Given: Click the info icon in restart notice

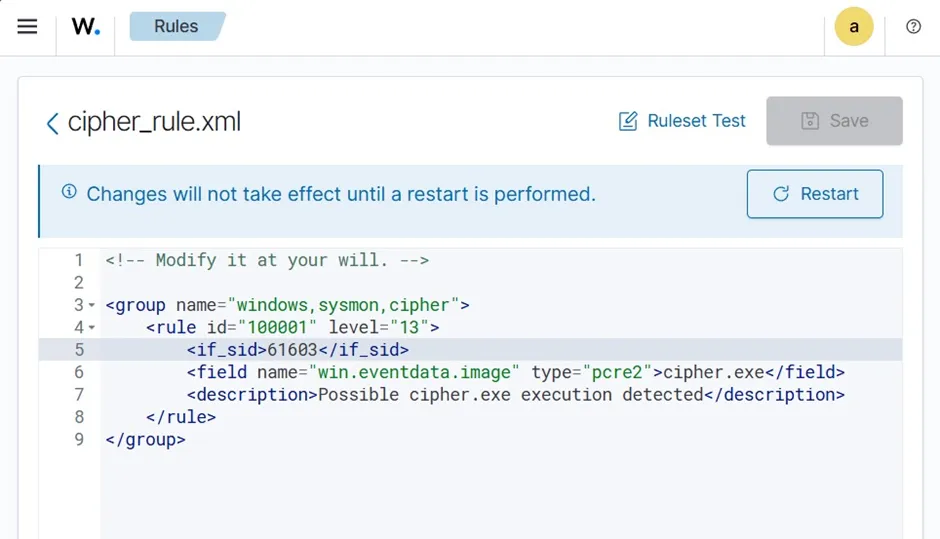Looking at the screenshot, I should (69, 192).
